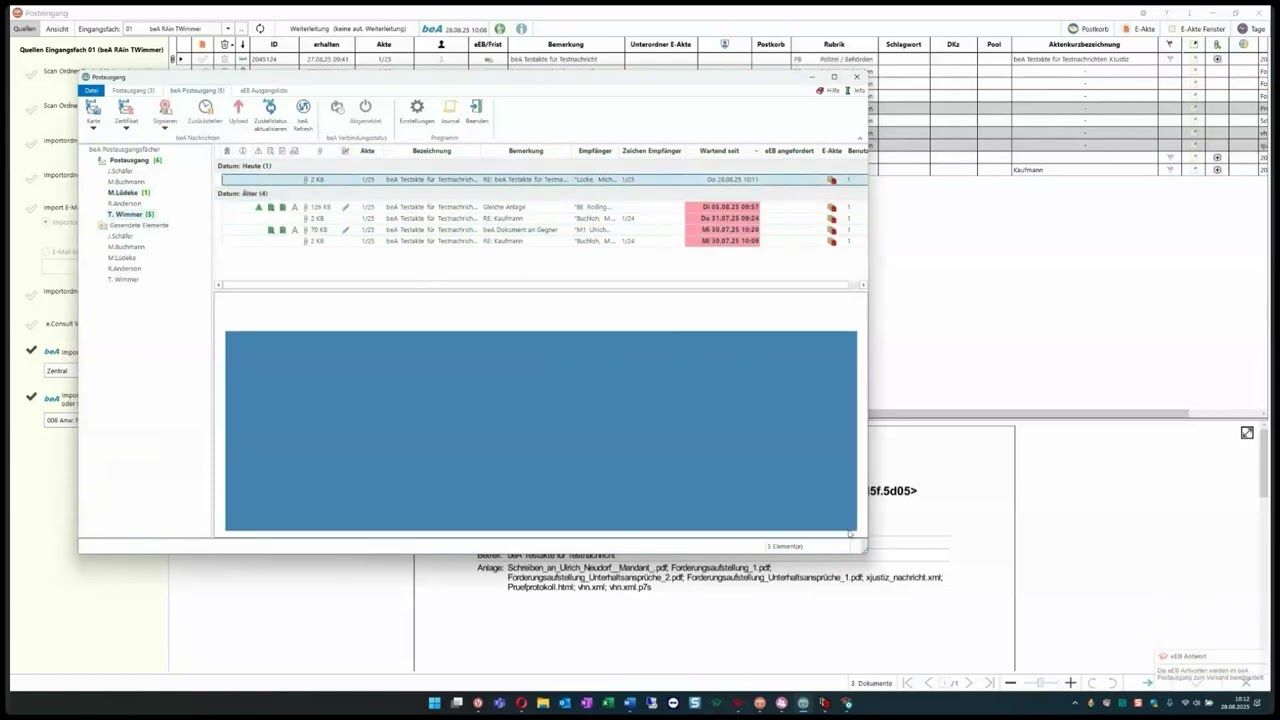The height and width of the screenshot is (720, 1280).
Task: Switch to the Postausgang (3) tab
Action: [133, 90]
